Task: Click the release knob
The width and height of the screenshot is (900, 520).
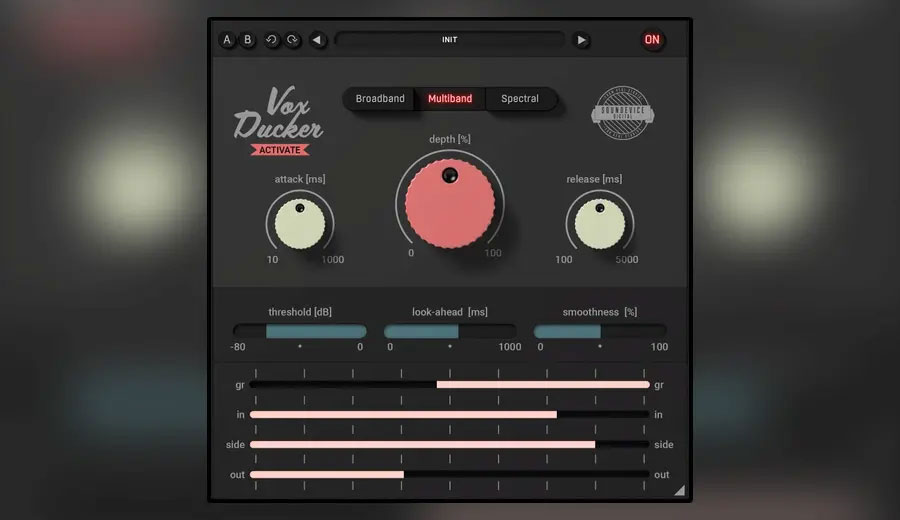Action: (600, 224)
